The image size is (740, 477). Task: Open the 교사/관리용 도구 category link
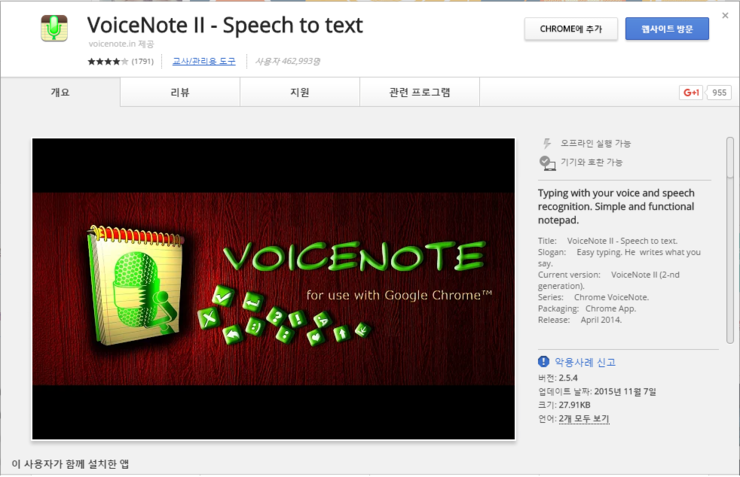[x=203, y=61]
